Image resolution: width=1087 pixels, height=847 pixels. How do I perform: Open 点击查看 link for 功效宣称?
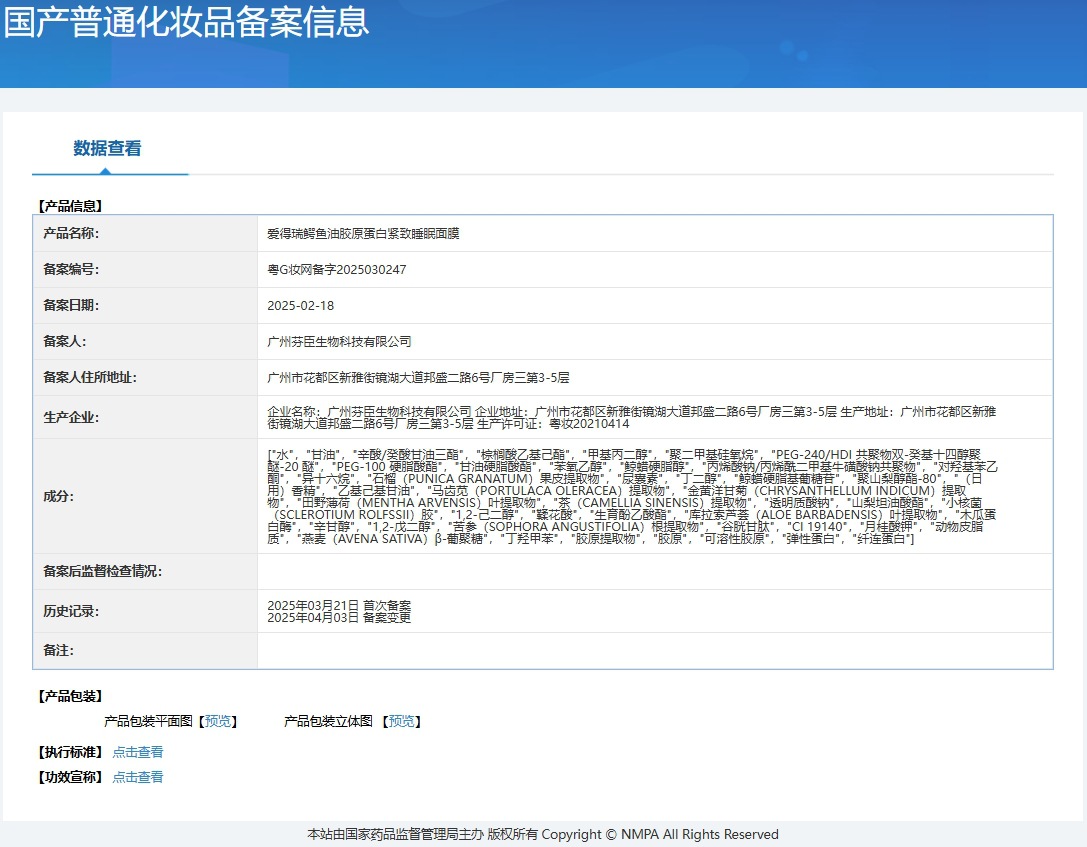[138, 777]
